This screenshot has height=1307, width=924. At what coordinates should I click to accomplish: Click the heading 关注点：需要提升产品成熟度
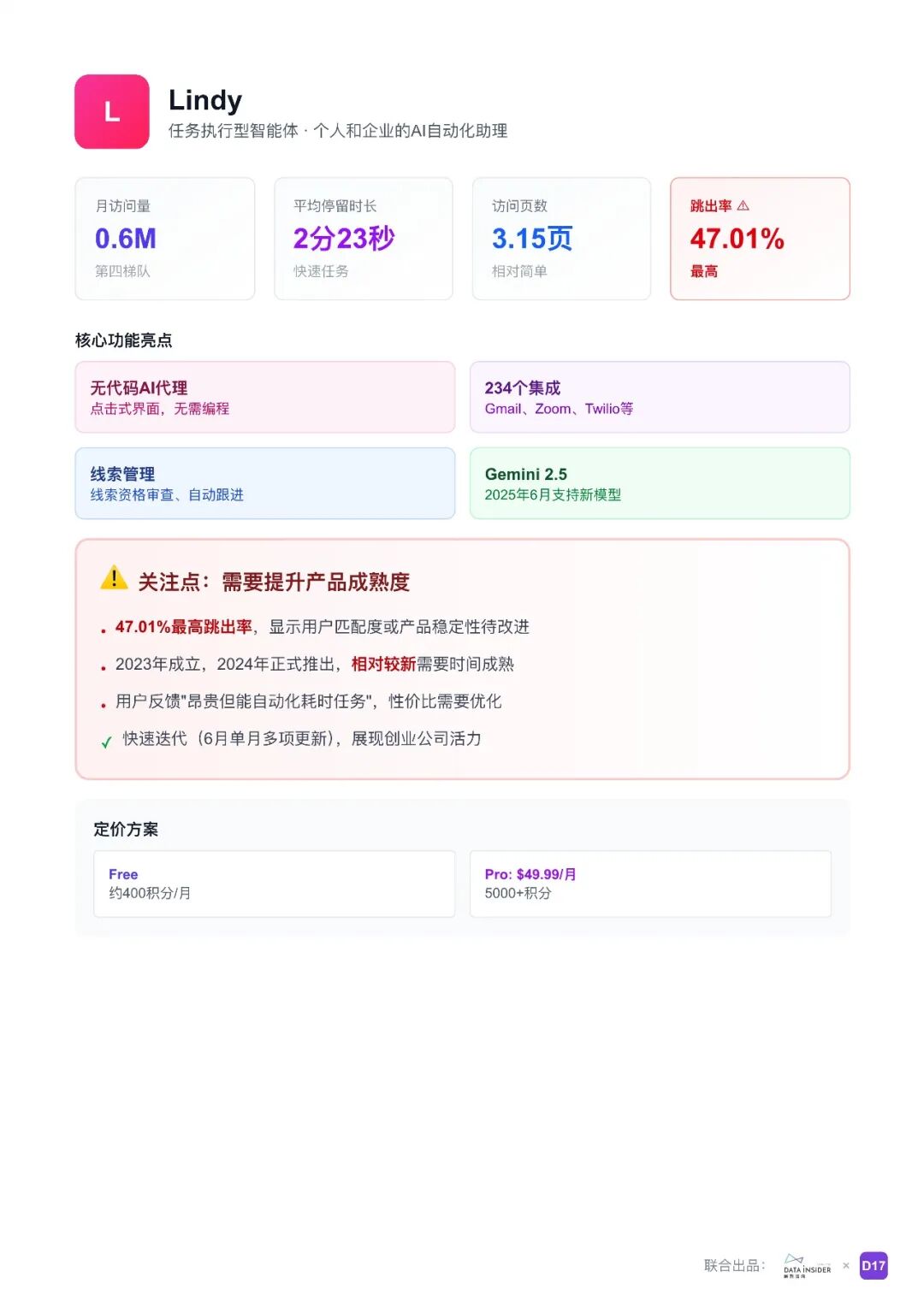click(x=274, y=583)
